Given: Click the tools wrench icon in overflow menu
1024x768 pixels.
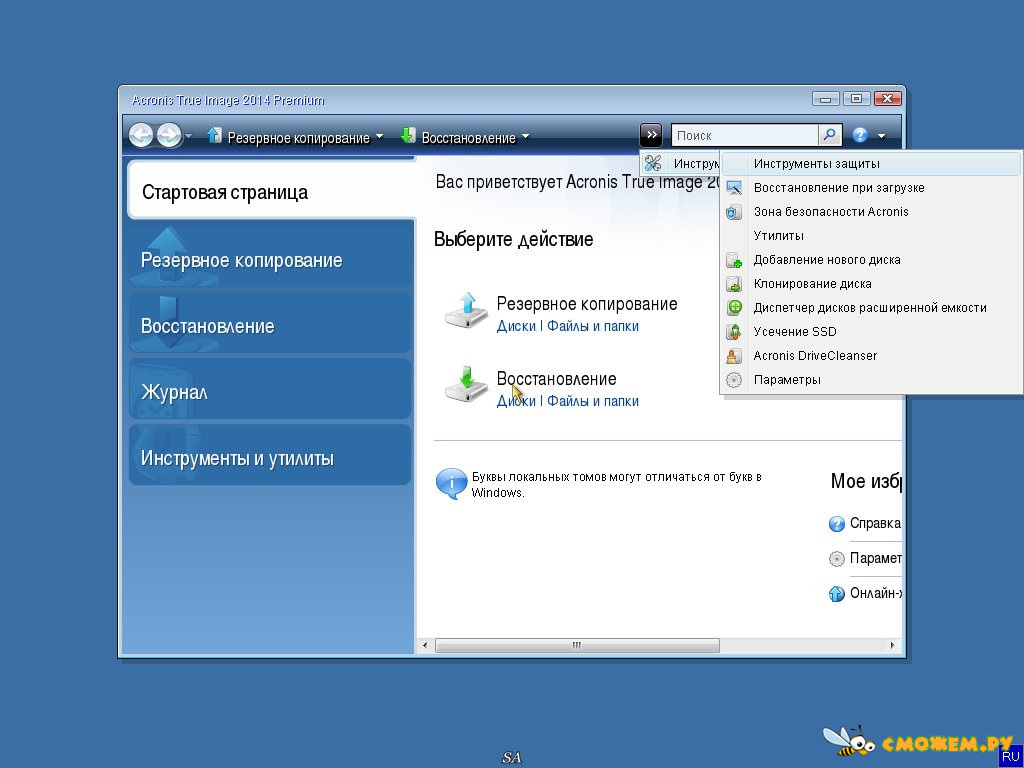Looking at the screenshot, I should click(x=653, y=163).
